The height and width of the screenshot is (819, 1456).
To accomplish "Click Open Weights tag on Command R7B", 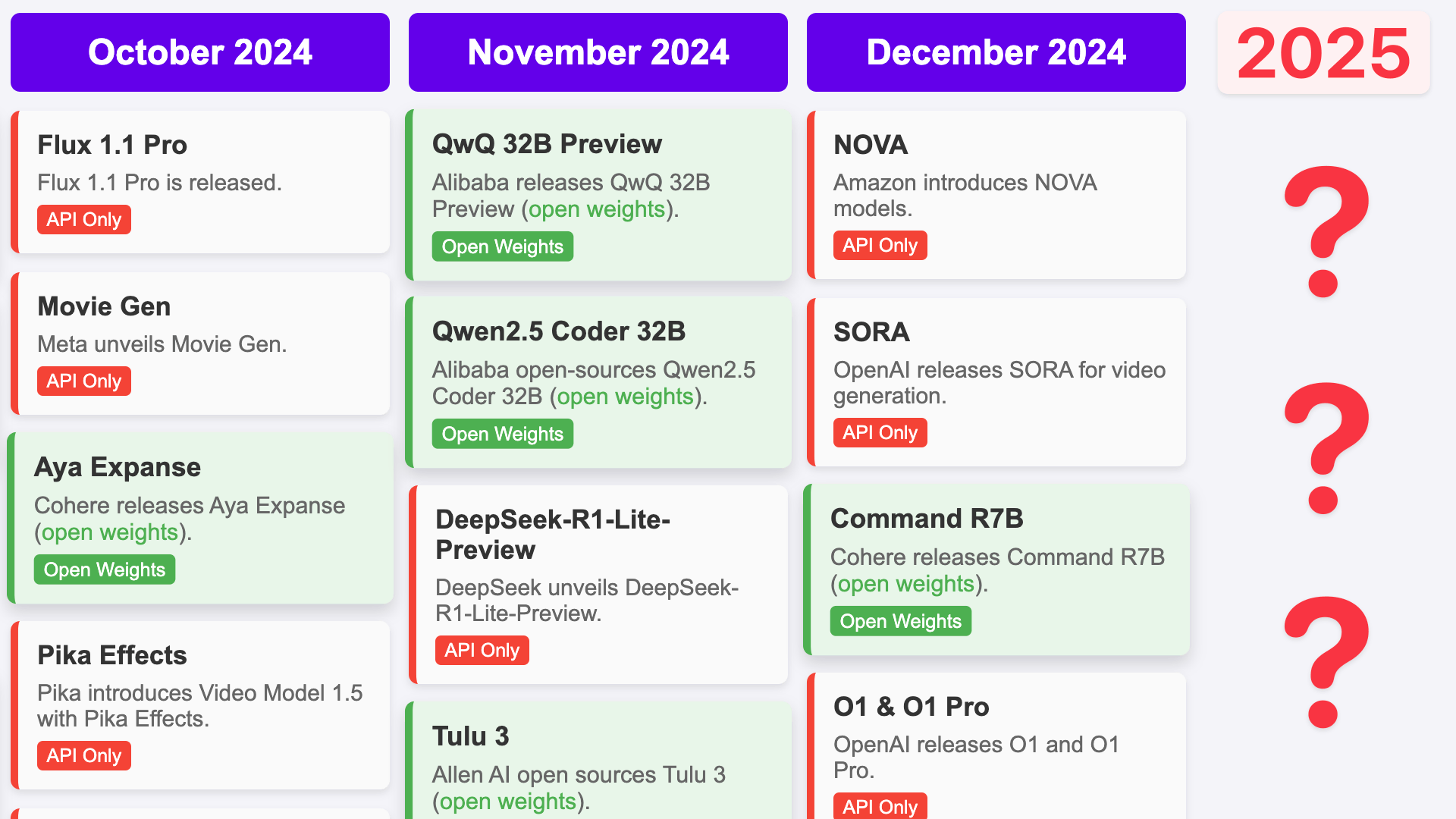I will tap(901, 621).
